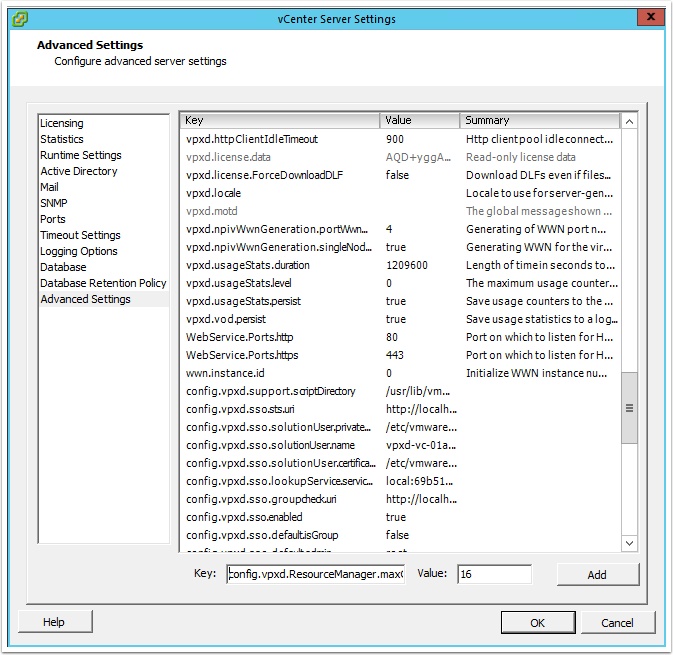Select the config.vpxd.support.scriptDirectory key

(x=271, y=391)
